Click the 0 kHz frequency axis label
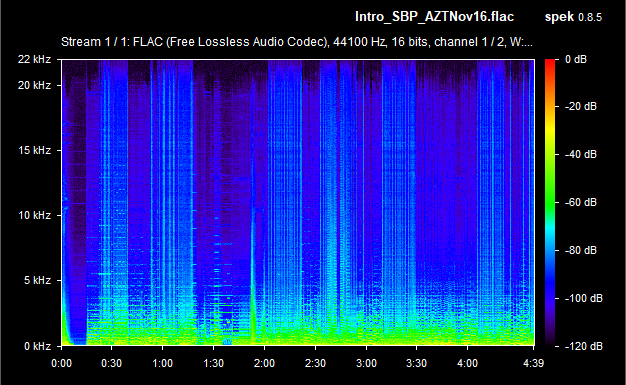 click(37, 346)
